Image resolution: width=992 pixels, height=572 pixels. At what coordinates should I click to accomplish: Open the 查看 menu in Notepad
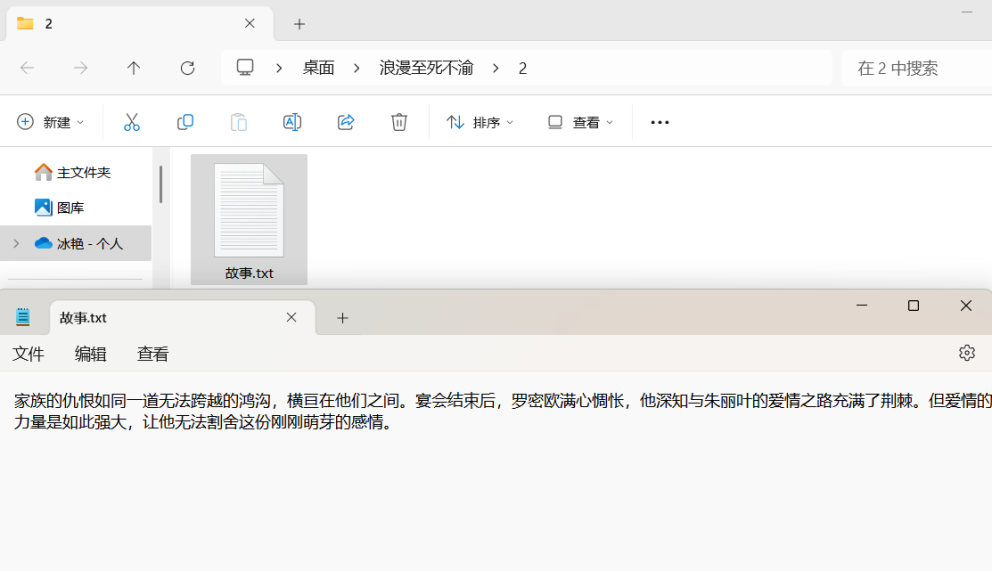coord(153,354)
